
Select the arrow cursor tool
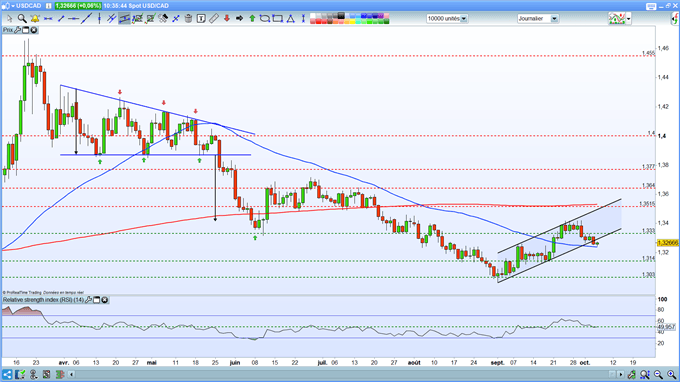[9, 19]
